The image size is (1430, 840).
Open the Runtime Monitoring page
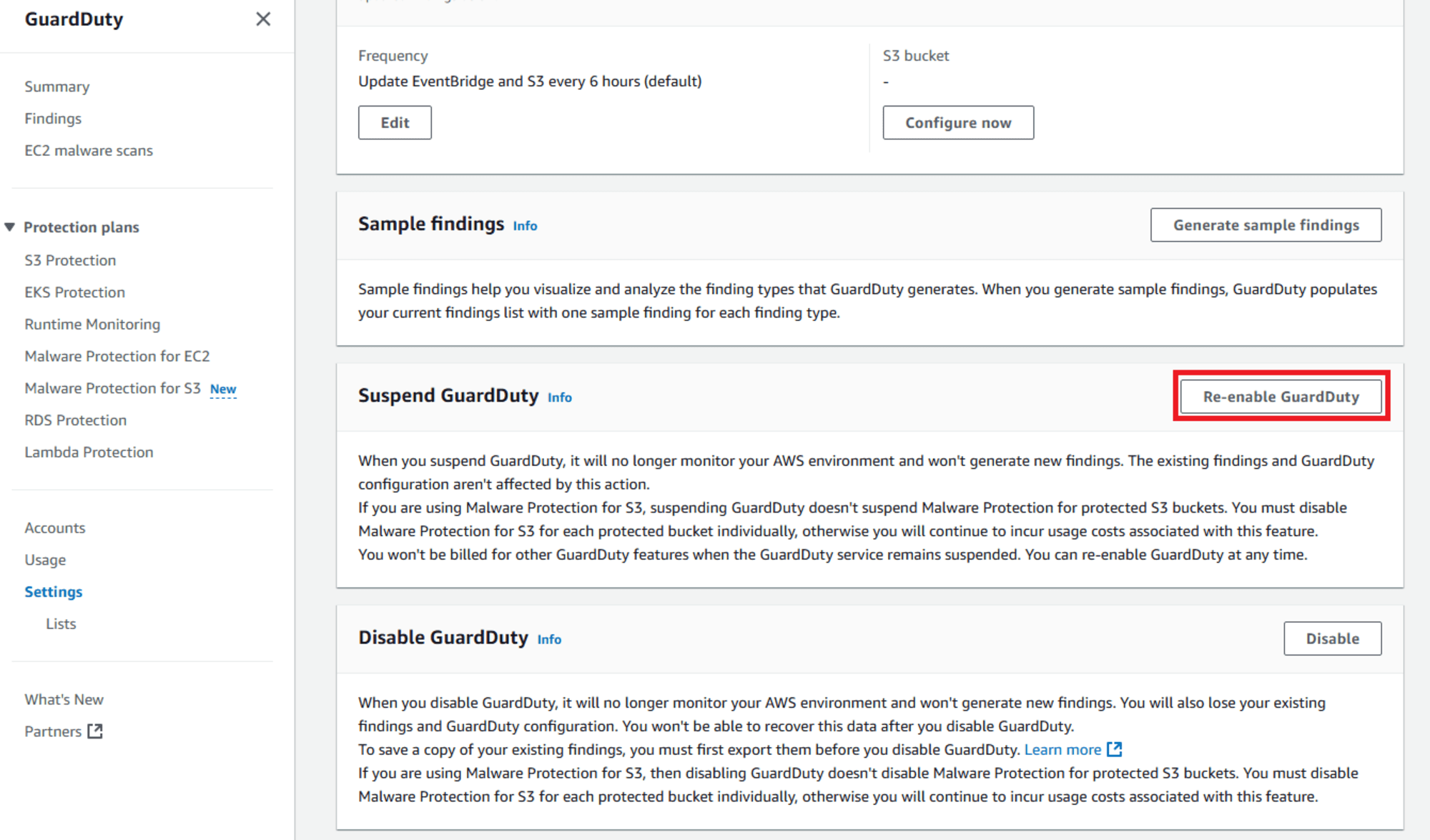[92, 324]
